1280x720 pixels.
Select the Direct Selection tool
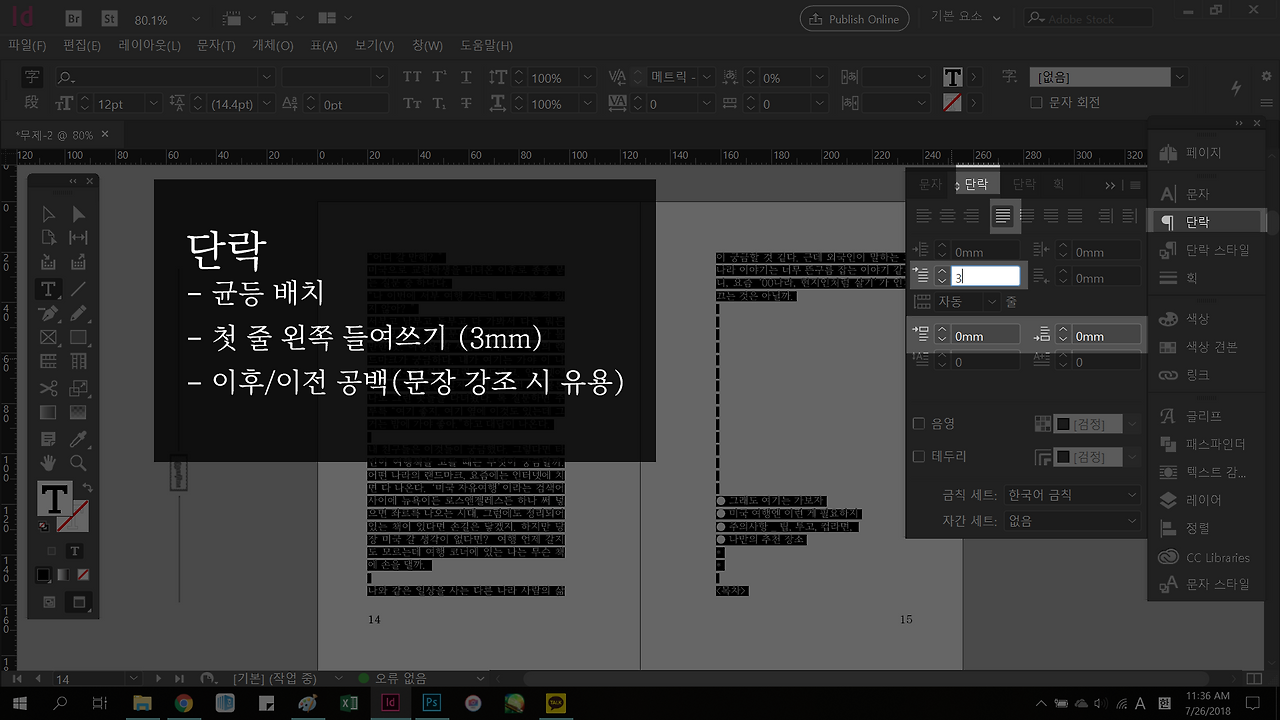[x=78, y=214]
